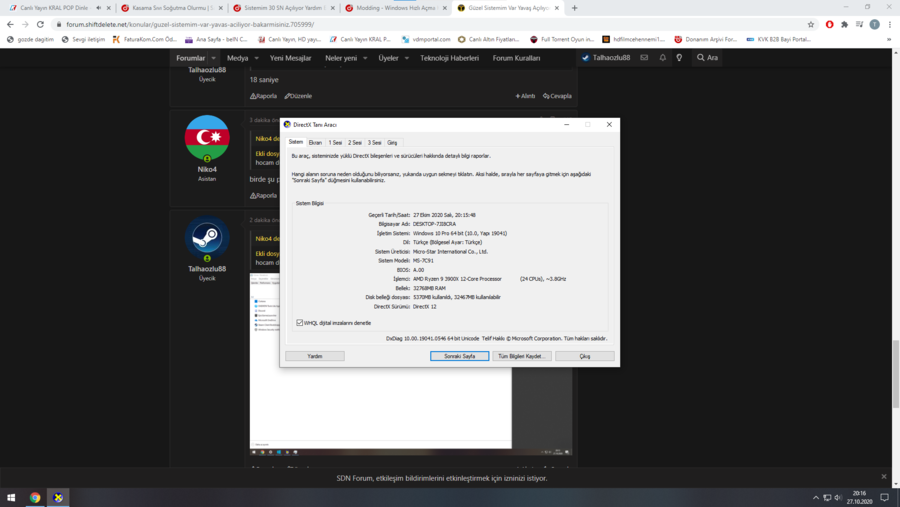Open Forum Kuralları in forum navigation
Viewport: 900px width, 507px height.
pyautogui.click(x=516, y=58)
